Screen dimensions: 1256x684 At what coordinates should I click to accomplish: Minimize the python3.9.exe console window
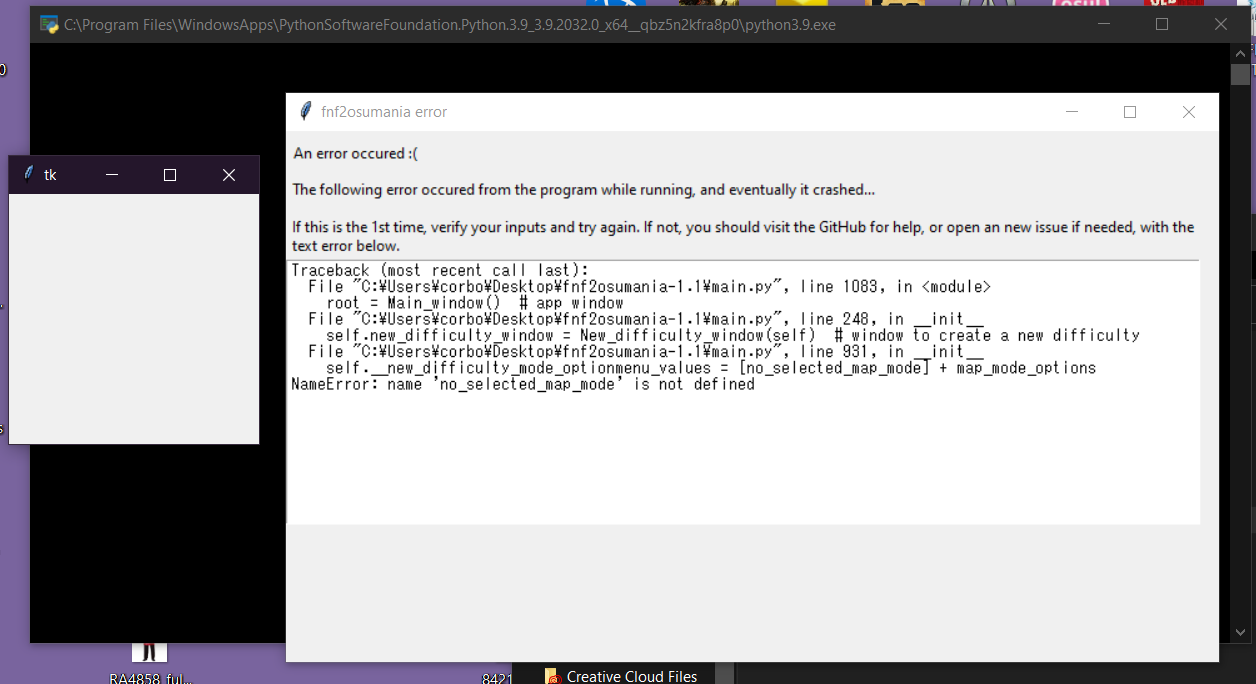pyautogui.click(x=1103, y=24)
